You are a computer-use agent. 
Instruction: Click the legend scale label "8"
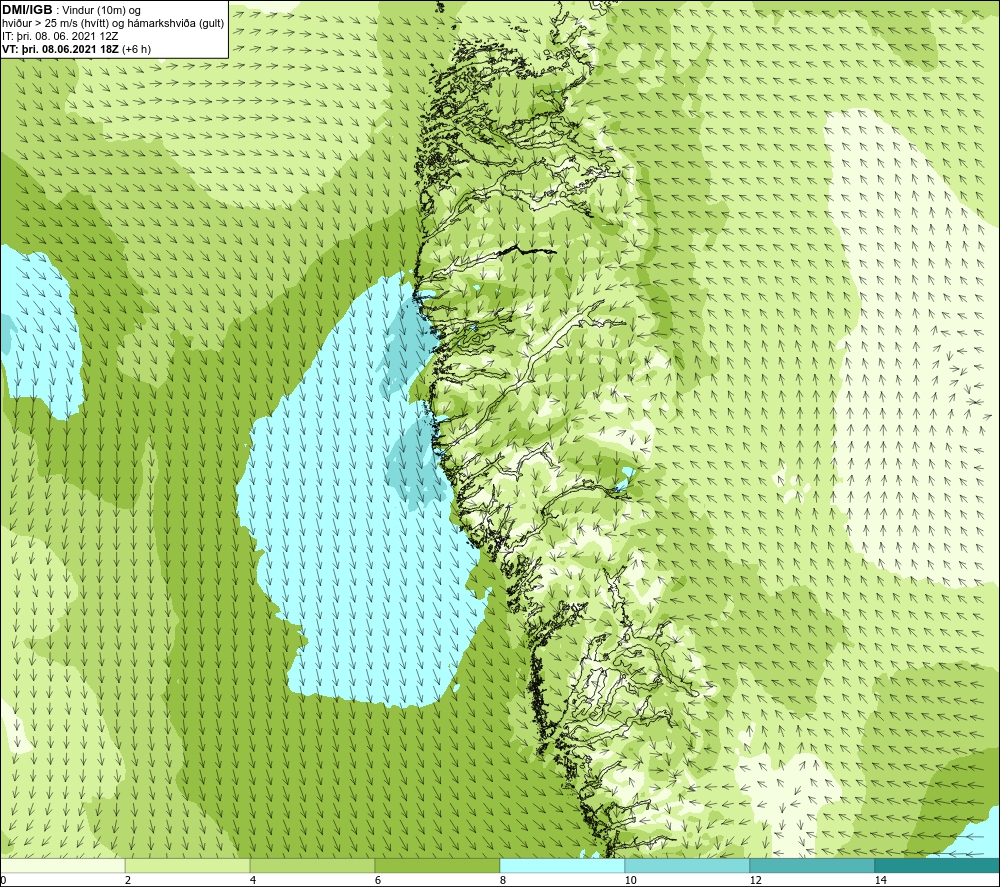(x=503, y=881)
